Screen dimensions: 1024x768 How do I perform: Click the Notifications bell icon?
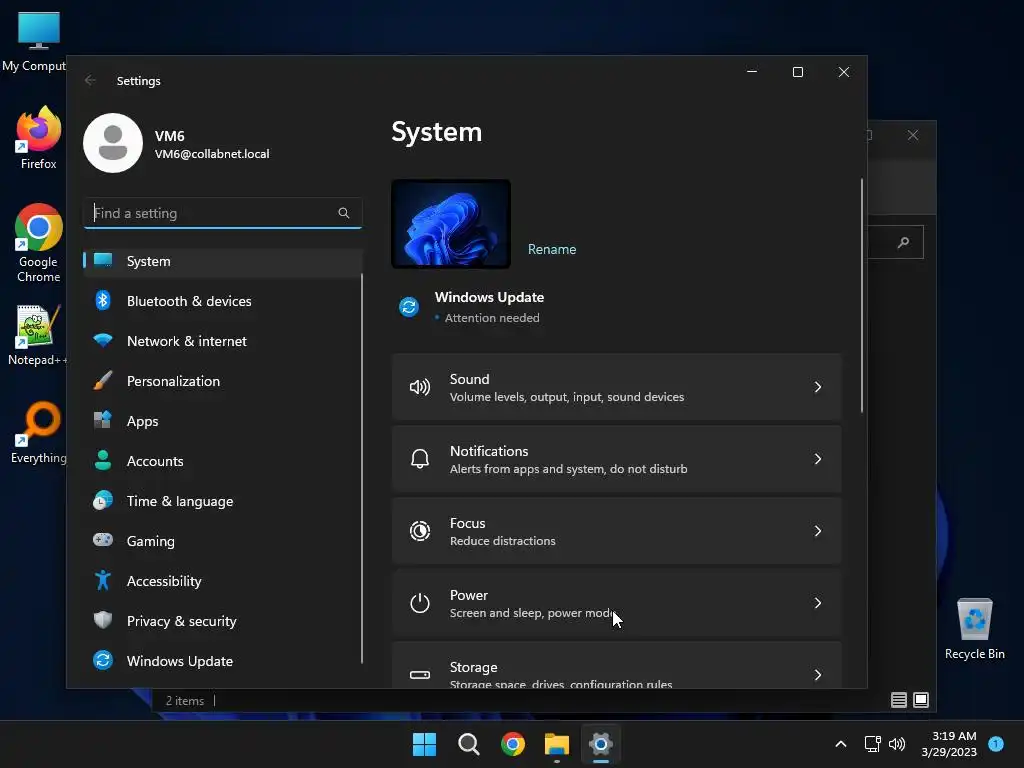click(420, 459)
